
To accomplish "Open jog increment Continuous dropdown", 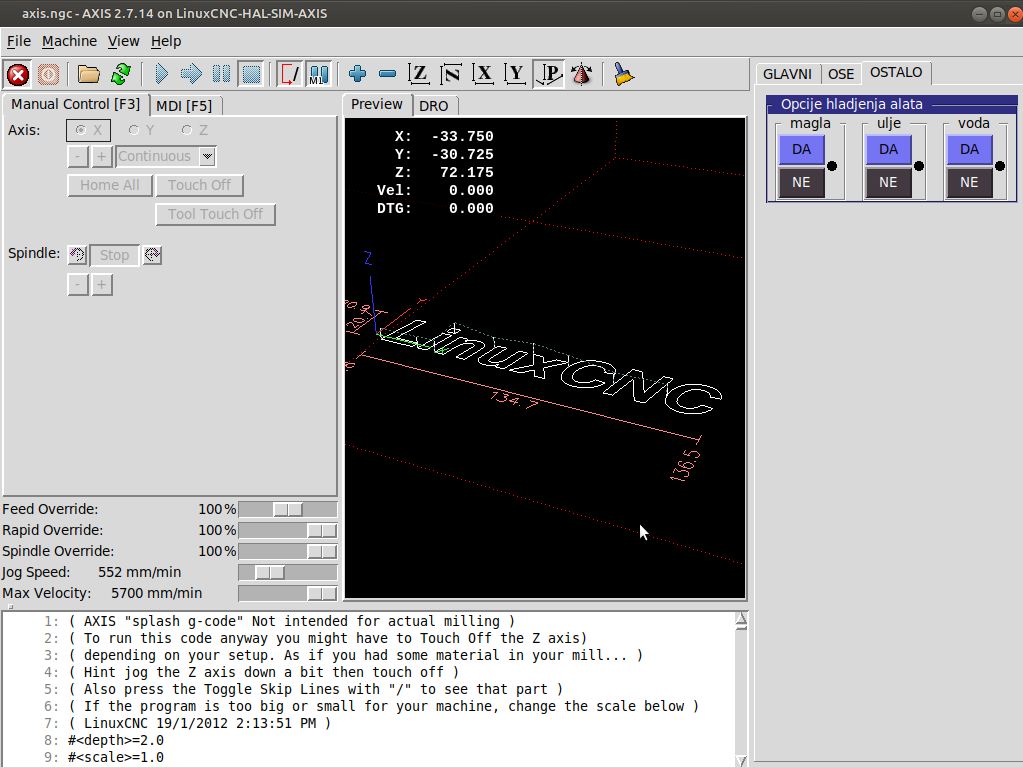I will (x=207, y=157).
